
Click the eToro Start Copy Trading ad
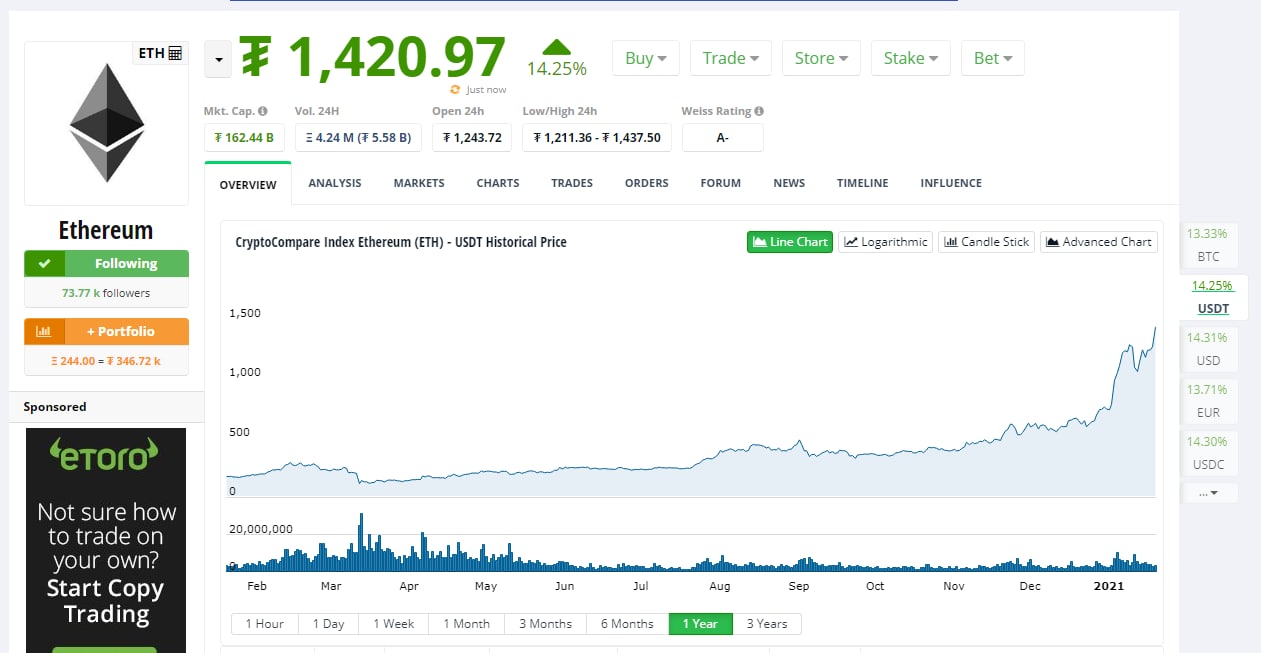pos(106,540)
